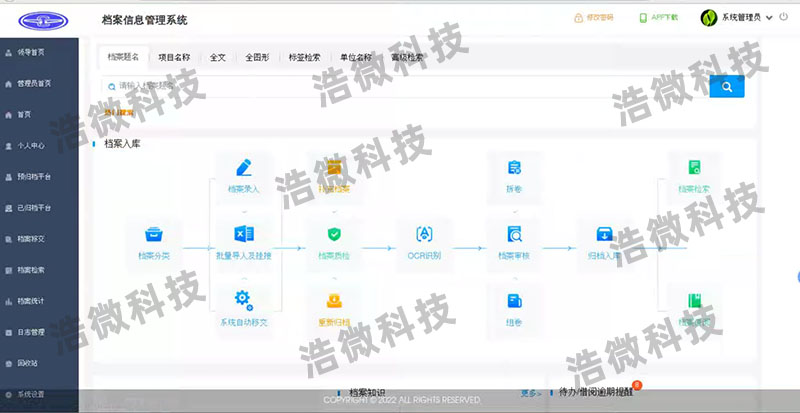Click the 档案信息管理系统 title

(x=144, y=20)
